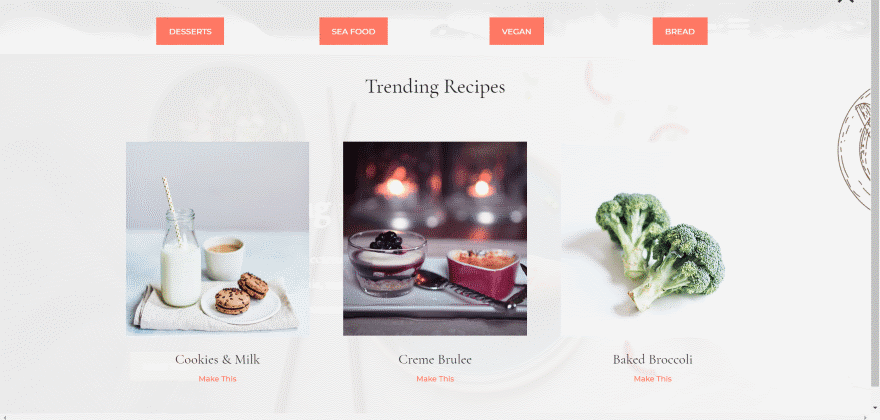Open the Bread category

[x=680, y=31]
